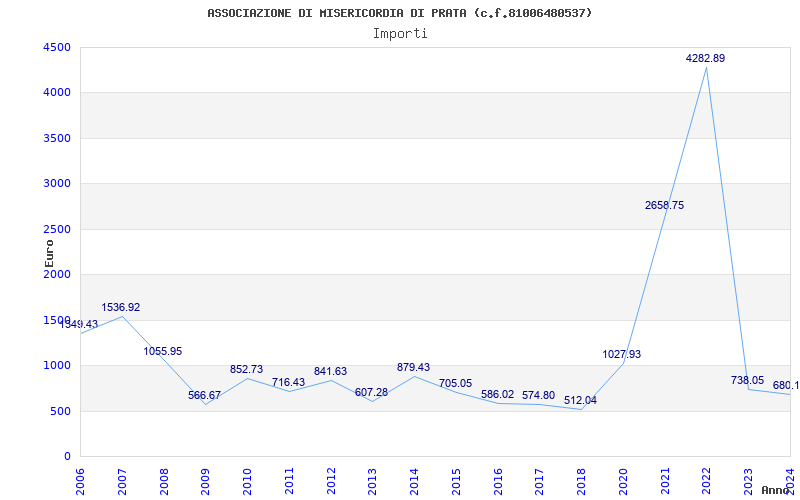Click the 2022 x-axis year label
This screenshot has width=800, height=500.
[707, 482]
